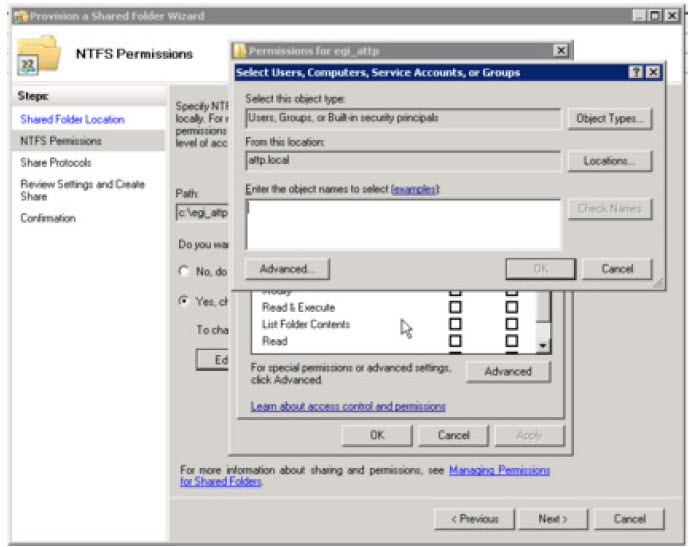Go to Shared Folder Location step

[73, 120]
